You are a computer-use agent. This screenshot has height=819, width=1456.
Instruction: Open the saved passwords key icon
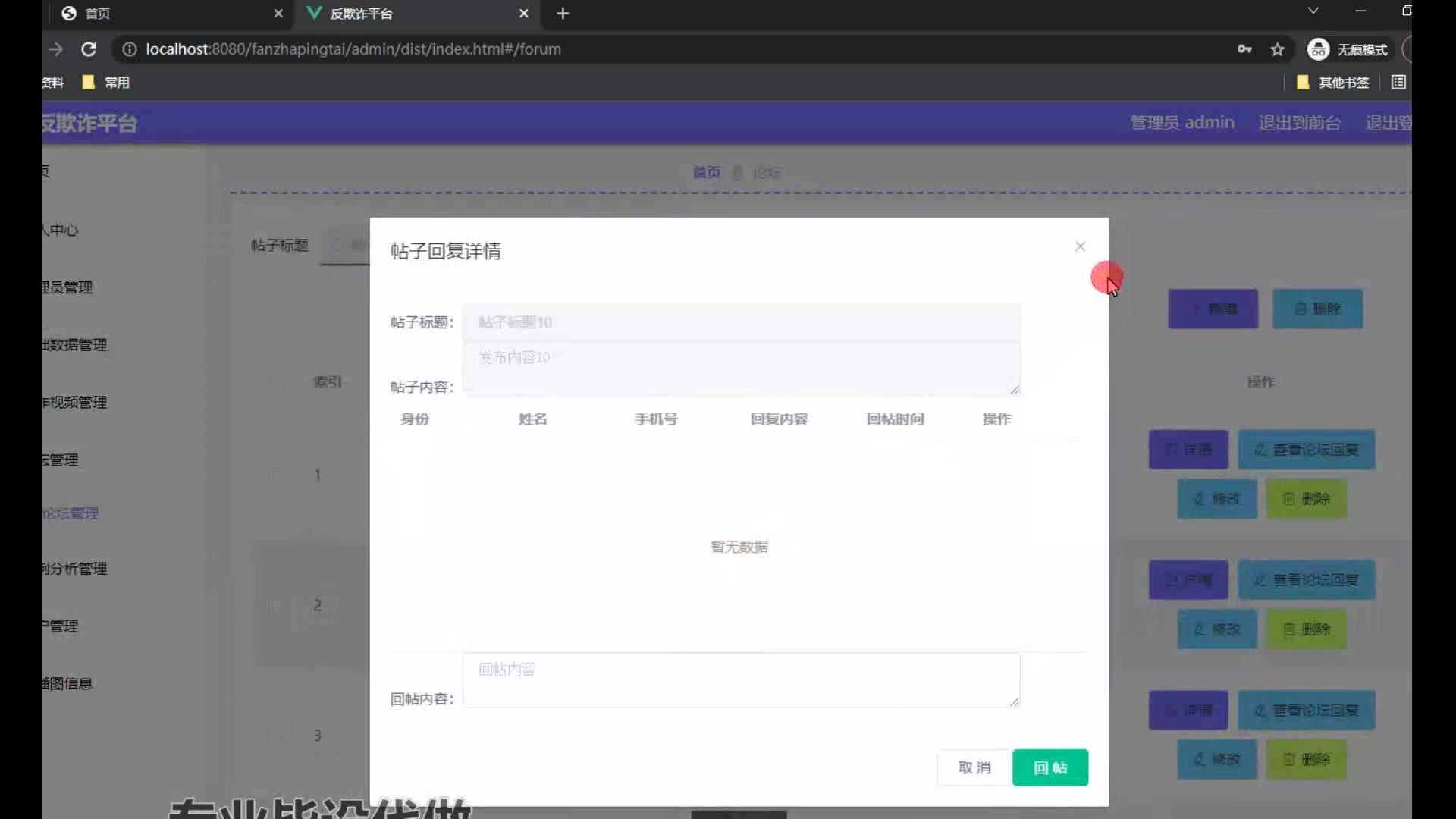[x=1244, y=49]
